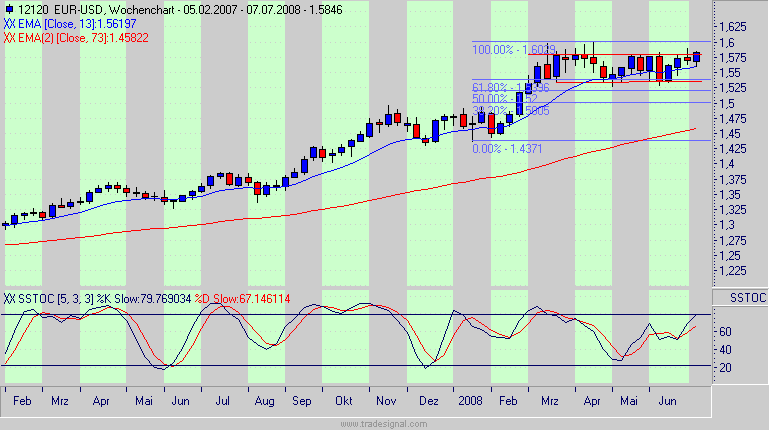Click the Jul label on time axis
The width and height of the screenshot is (769, 430).
223,401
